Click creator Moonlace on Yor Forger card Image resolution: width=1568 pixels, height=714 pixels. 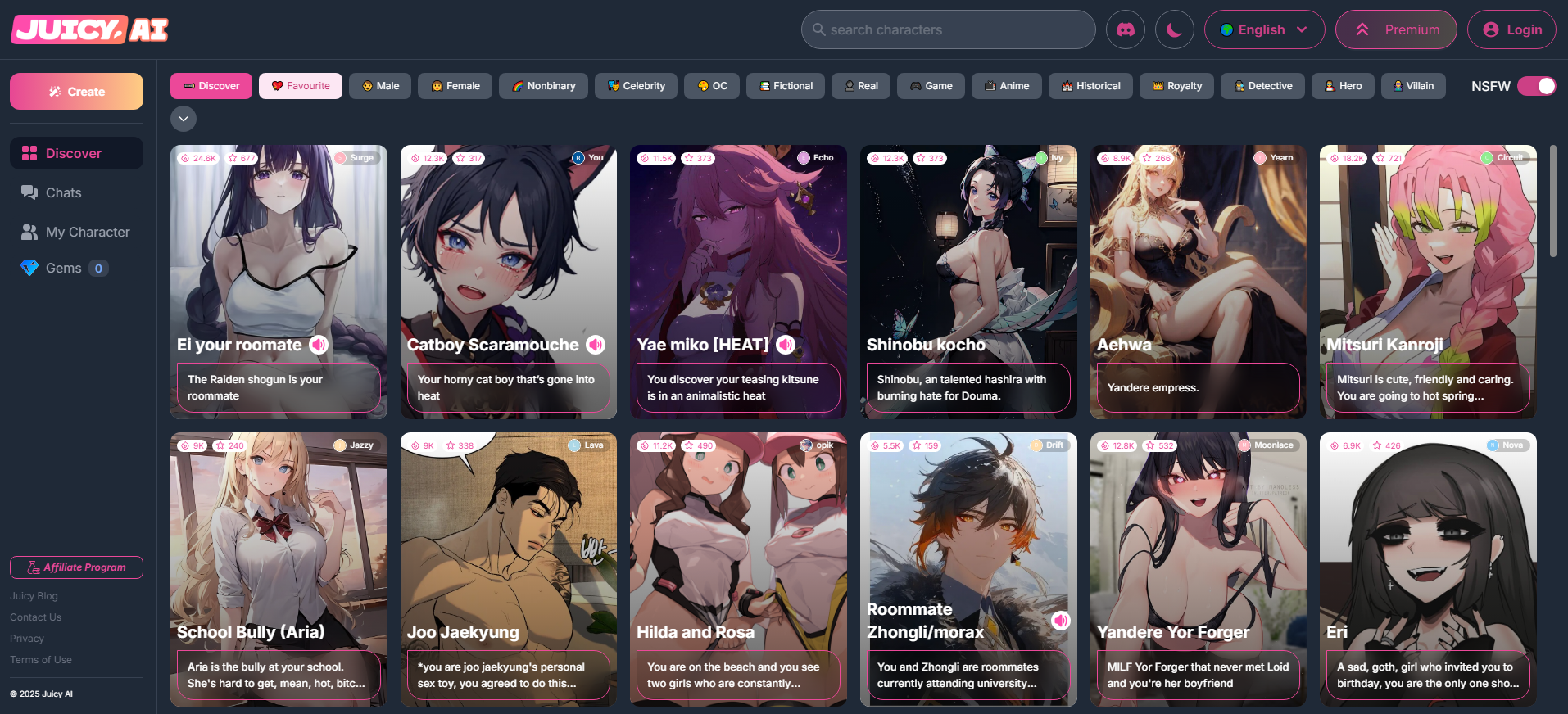click(1267, 445)
